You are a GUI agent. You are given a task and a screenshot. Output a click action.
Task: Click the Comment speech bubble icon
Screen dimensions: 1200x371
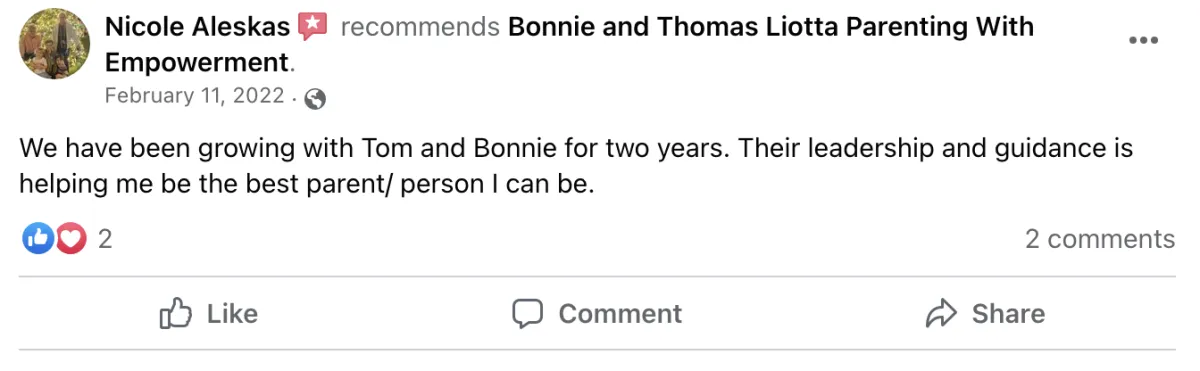click(527, 314)
